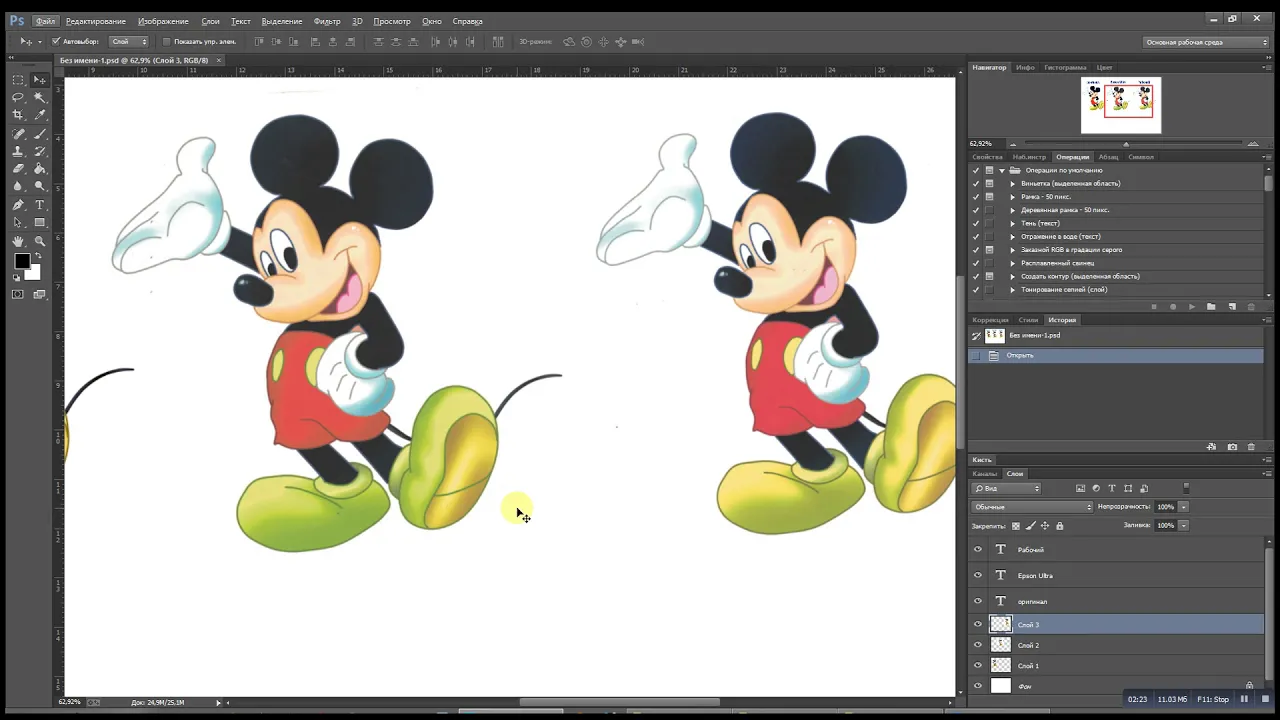Screen dimensions: 1280x720
Task: Filter layers by type (T) icon
Action: pyautogui.click(x=1112, y=488)
